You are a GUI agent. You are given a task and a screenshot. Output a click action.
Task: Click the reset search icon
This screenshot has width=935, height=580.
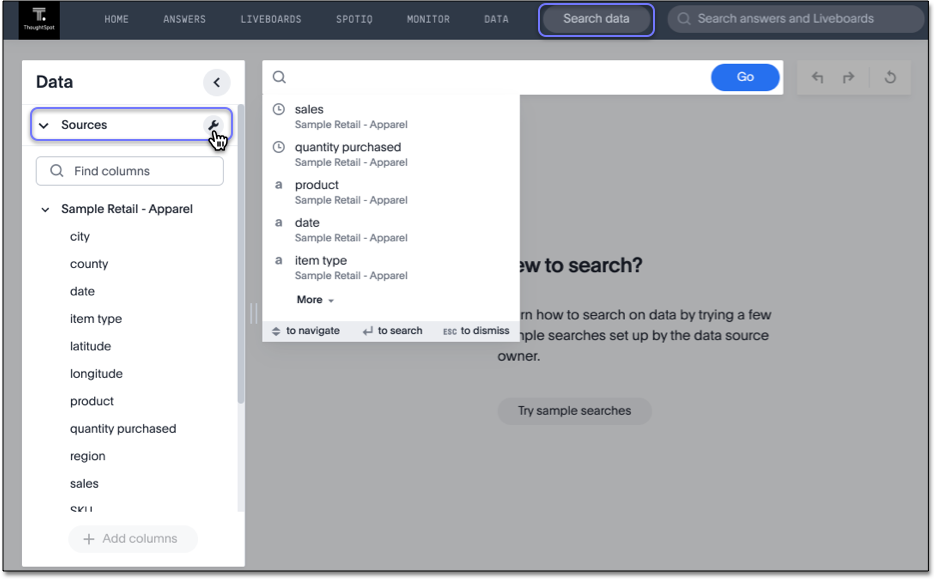890,78
